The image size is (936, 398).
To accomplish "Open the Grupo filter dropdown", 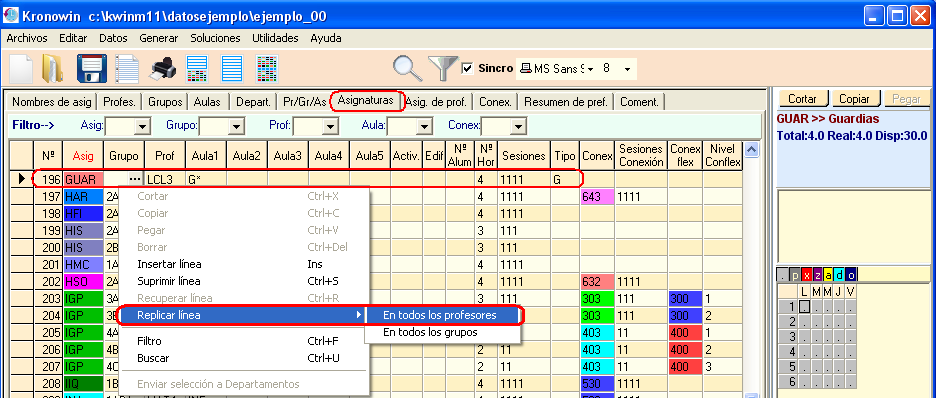I will 237,126.
